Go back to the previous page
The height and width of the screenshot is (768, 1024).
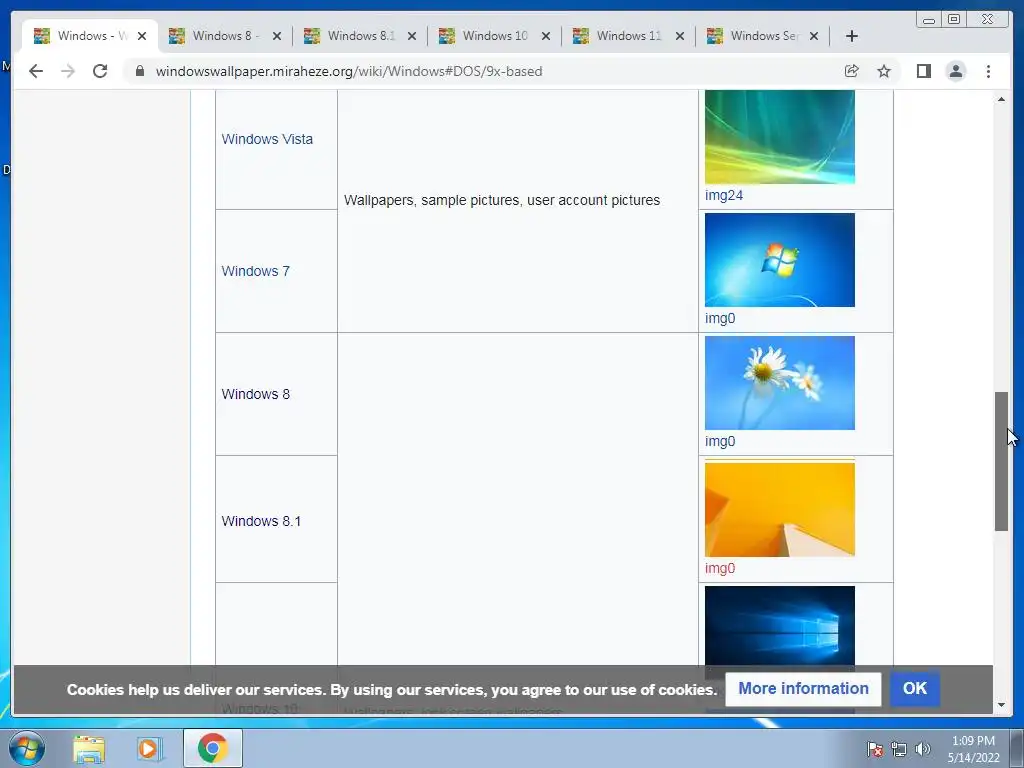click(36, 71)
